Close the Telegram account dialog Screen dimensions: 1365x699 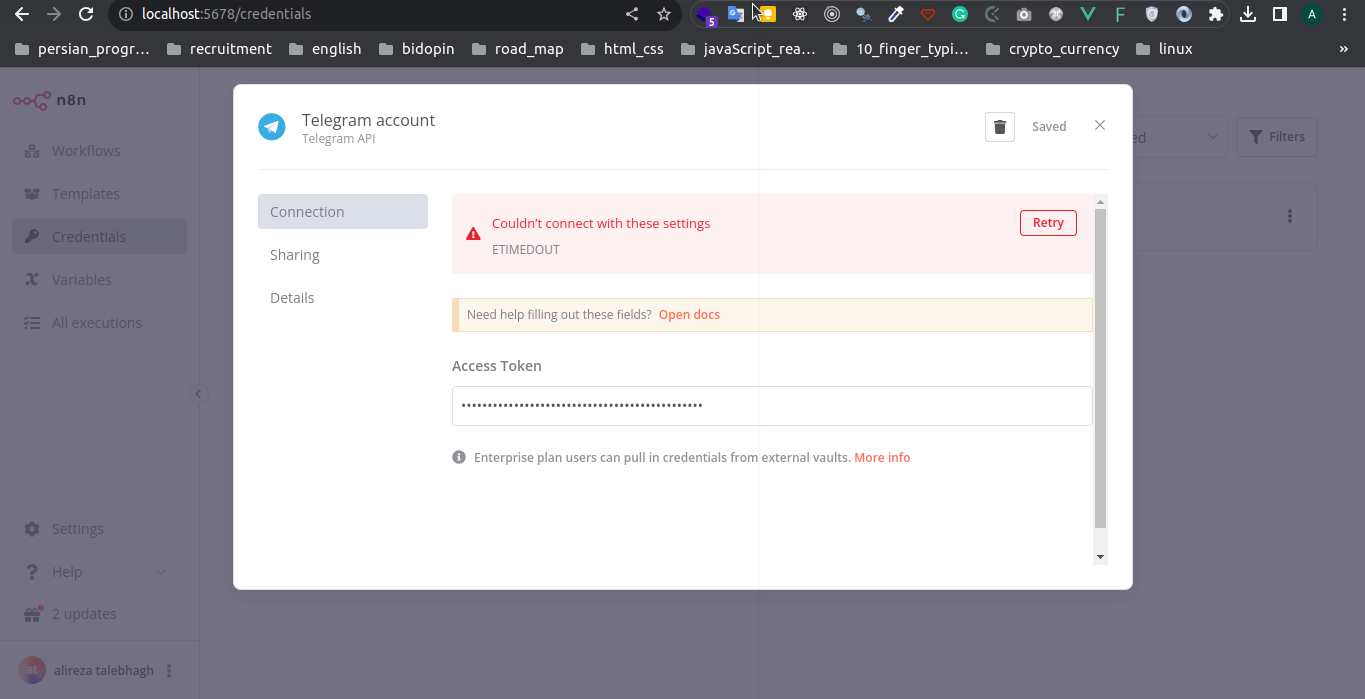(x=1099, y=125)
